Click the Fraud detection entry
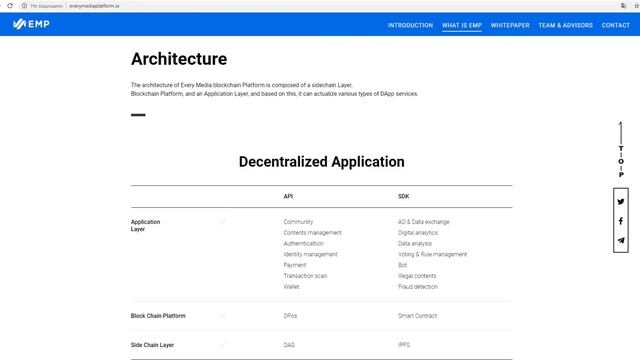The image size is (640, 360). tap(418, 287)
